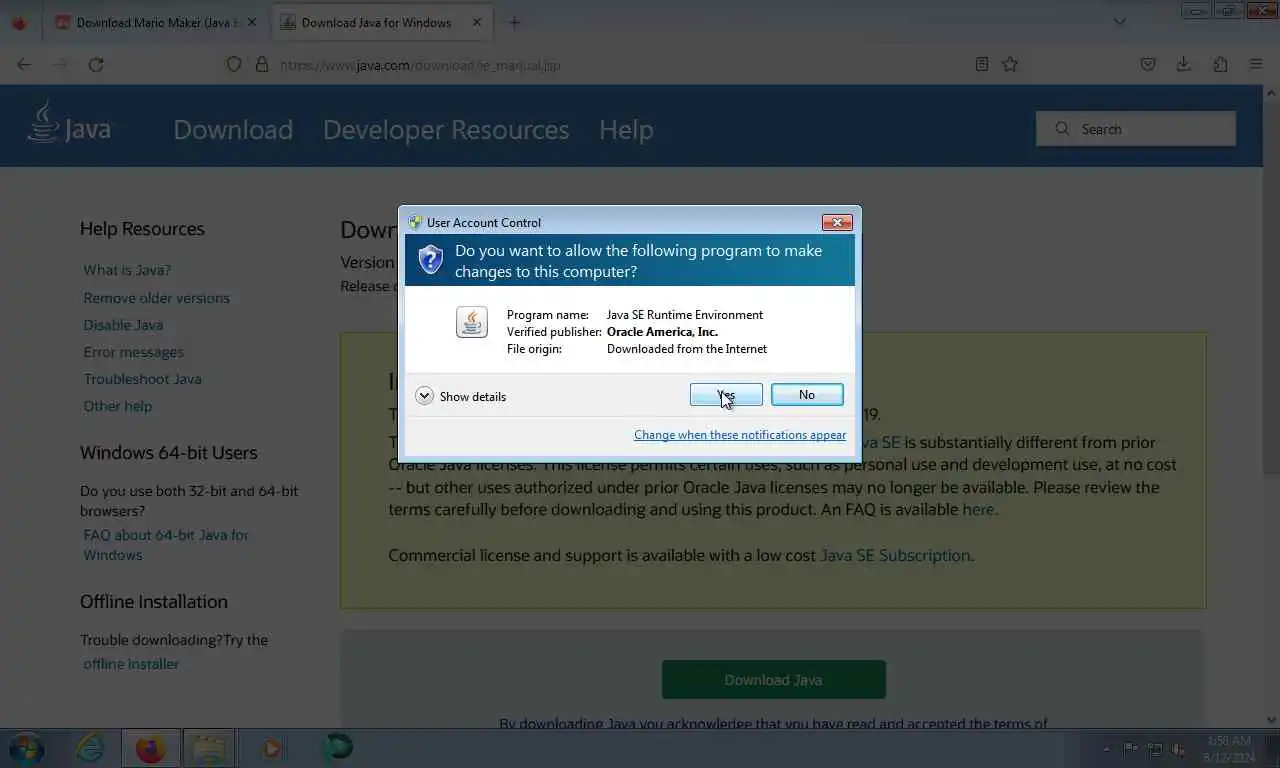The height and width of the screenshot is (768, 1280).
Task: Open the list all tabs dropdown
Action: [1120, 22]
